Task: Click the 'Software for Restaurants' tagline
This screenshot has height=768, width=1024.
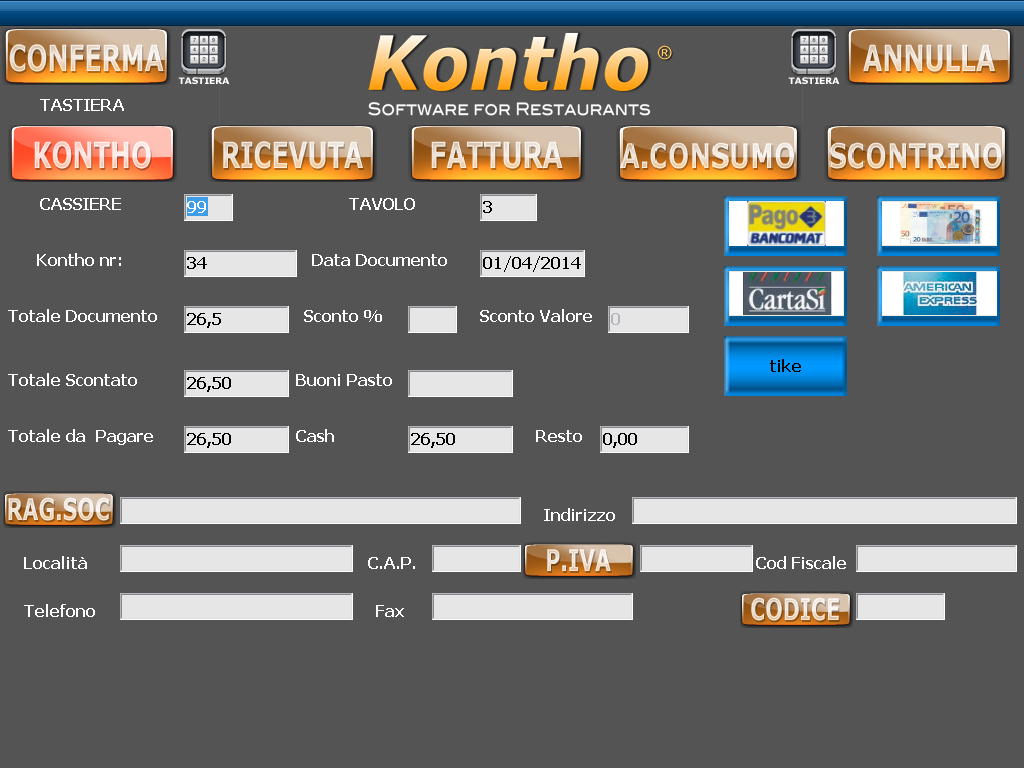Action: [x=509, y=109]
